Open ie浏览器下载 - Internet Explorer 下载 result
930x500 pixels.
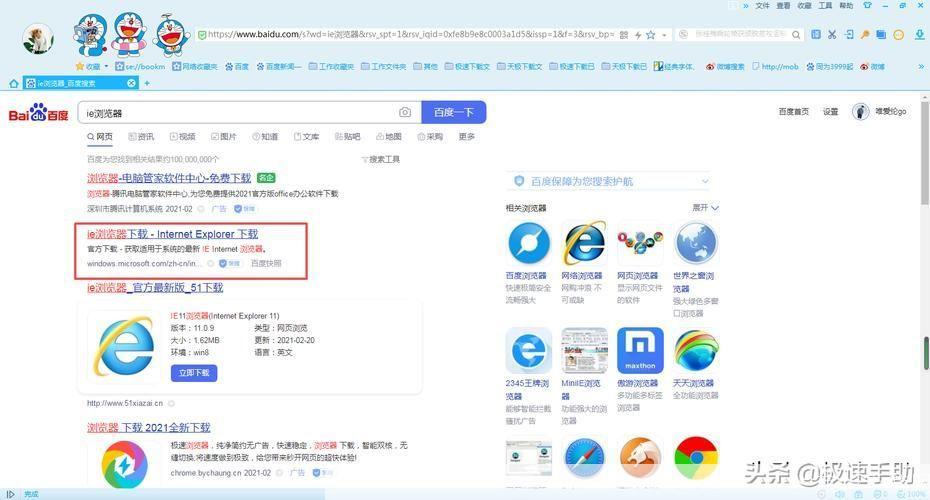coord(173,234)
